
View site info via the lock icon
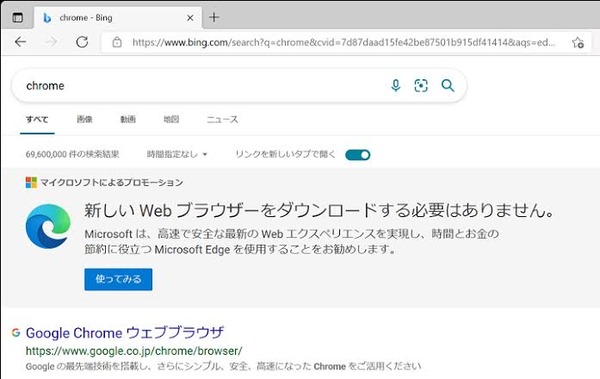click(117, 42)
